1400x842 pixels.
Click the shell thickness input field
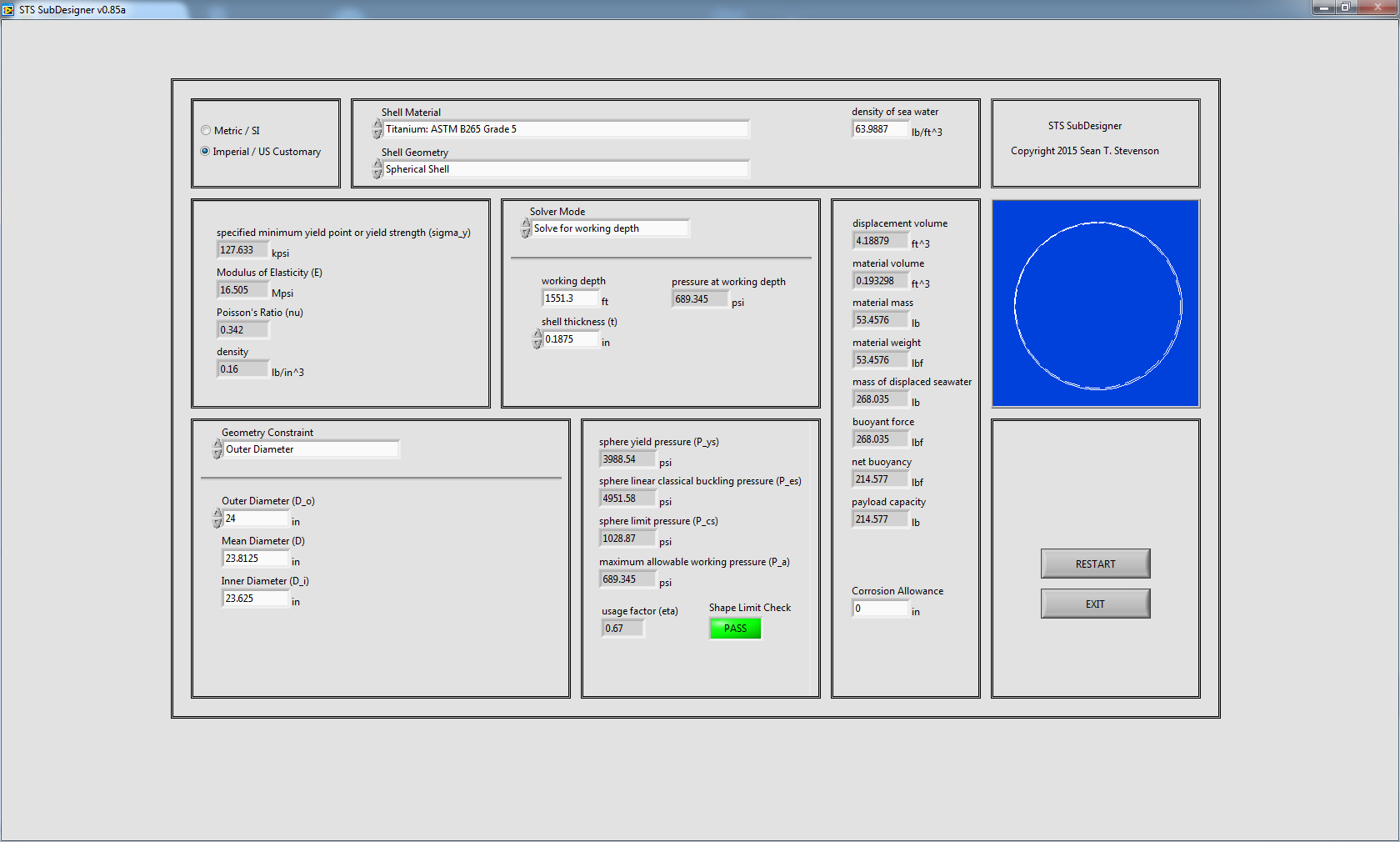(571, 339)
